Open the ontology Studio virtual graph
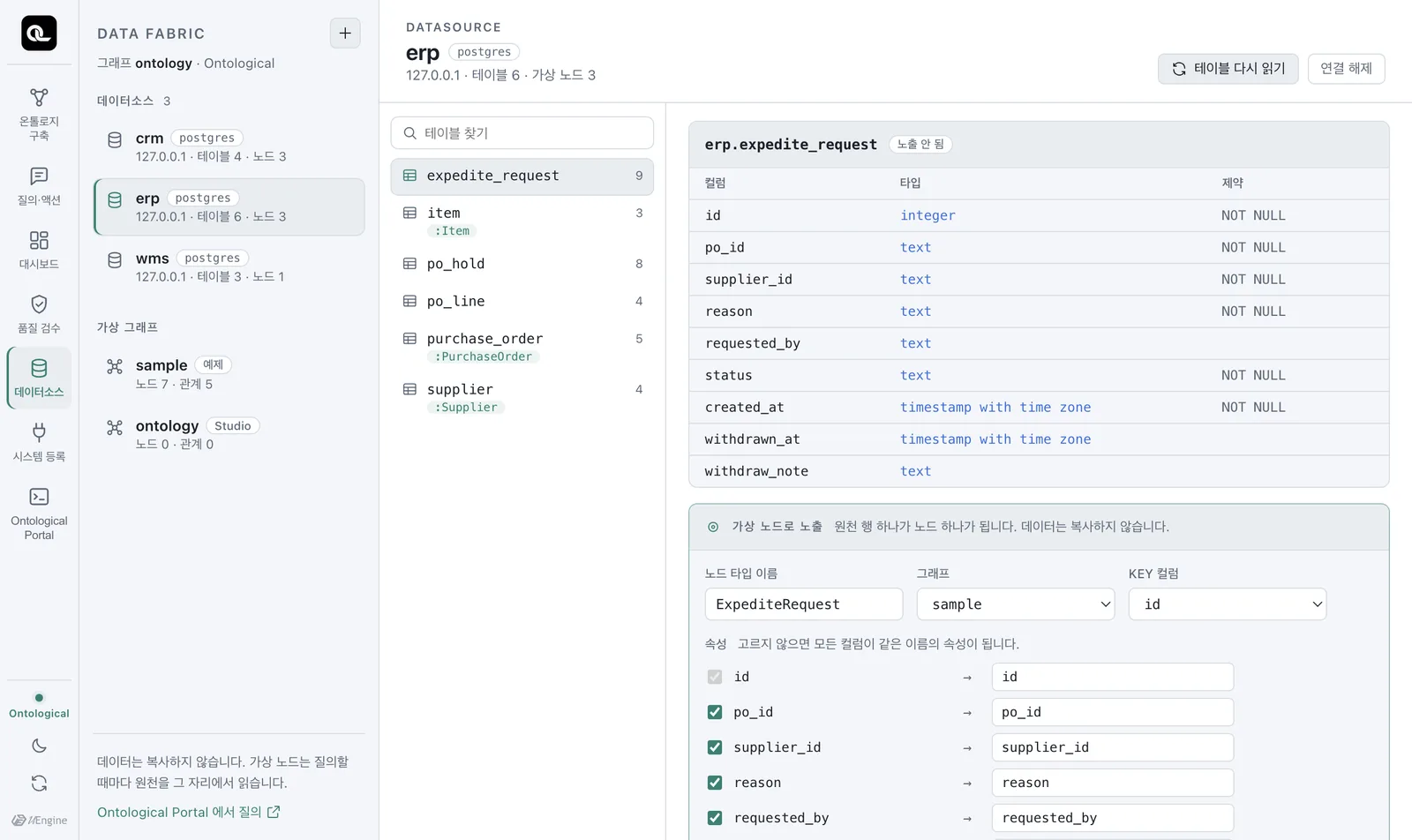Image resolution: width=1412 pixels, height=840 pixels. click(x=229, y=434)
